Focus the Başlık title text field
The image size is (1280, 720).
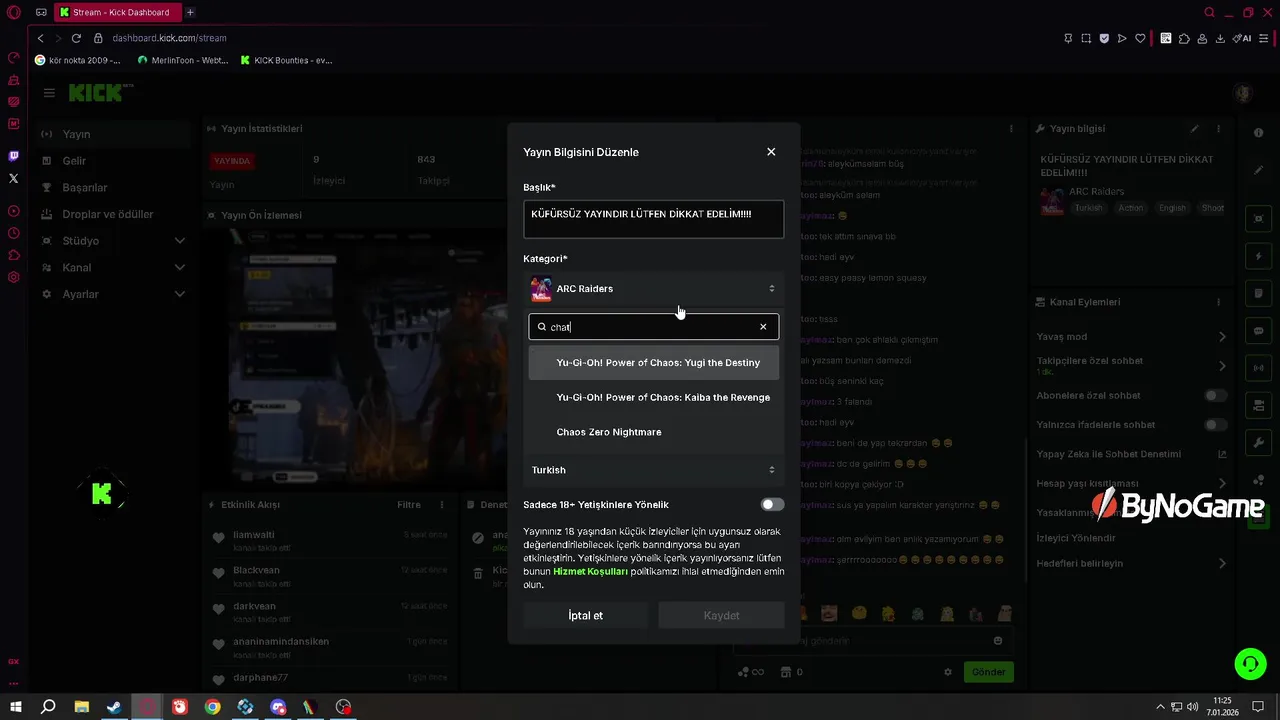[x=654, y=219]
